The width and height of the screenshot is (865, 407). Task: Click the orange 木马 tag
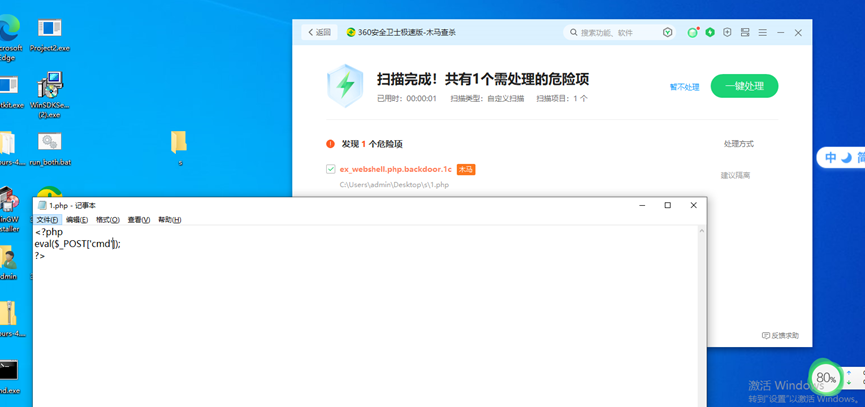click(x=466, y=170)
